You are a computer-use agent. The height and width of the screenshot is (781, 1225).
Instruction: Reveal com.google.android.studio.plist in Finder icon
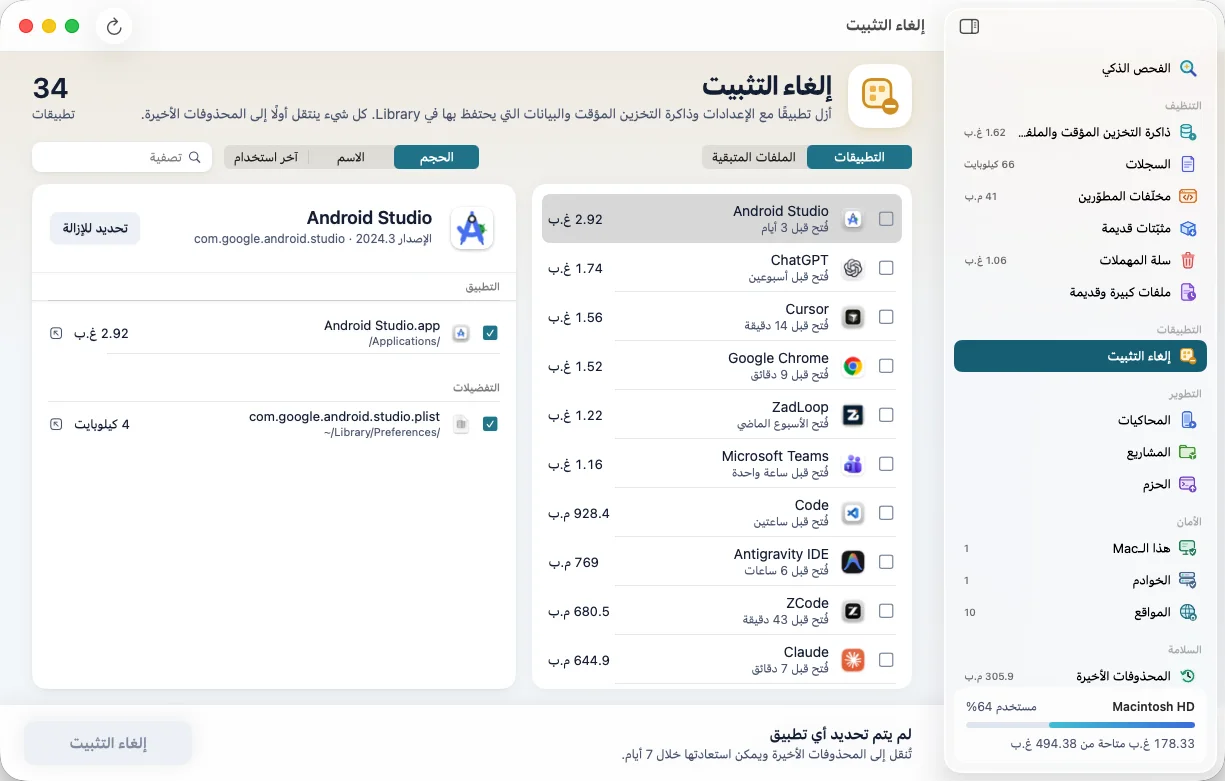tap(56, 424)
